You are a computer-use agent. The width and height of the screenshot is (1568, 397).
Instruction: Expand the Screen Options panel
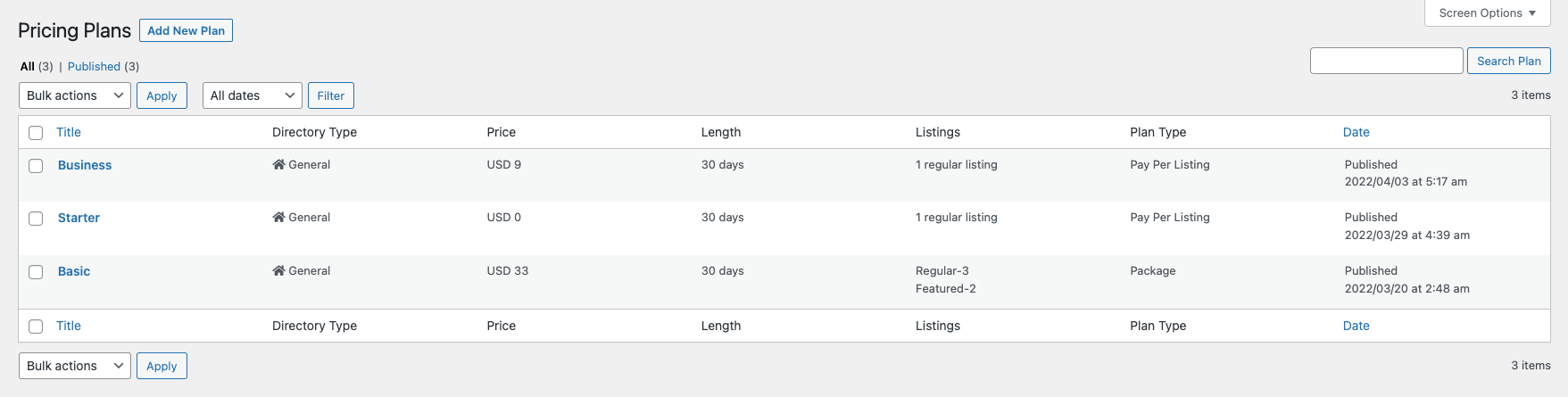(1488, 13)
